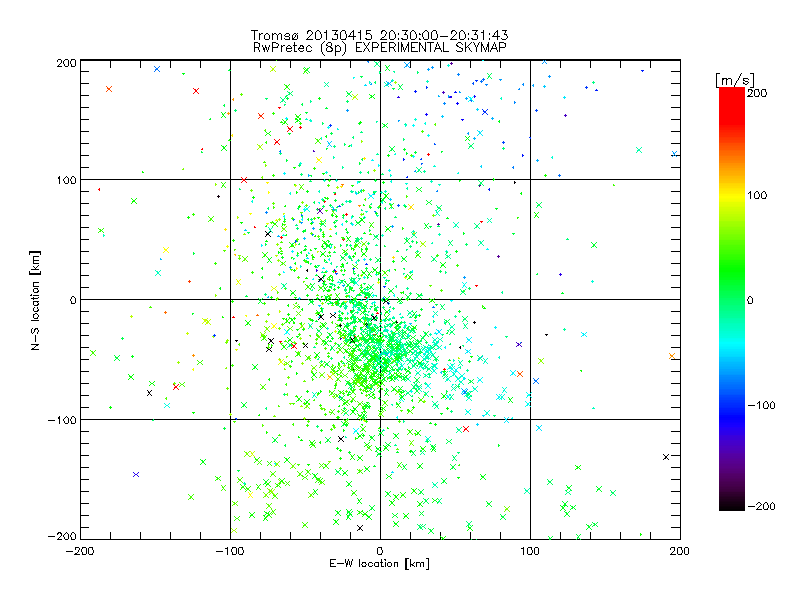Click the '[m/s]' unit label above colorbar
This screenshot has height=600, width=800.
[735, 80]
